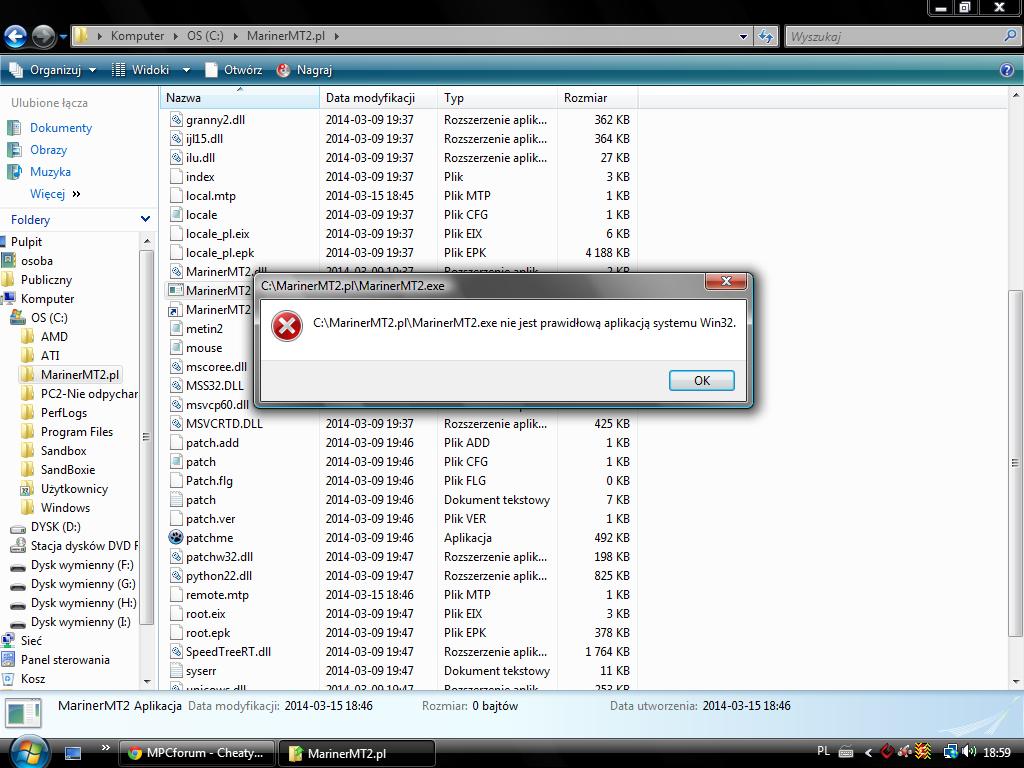The width and height of the screenshot is (1024, 768).
Task: Click root.epk file icon
Action: coord(176,633)
